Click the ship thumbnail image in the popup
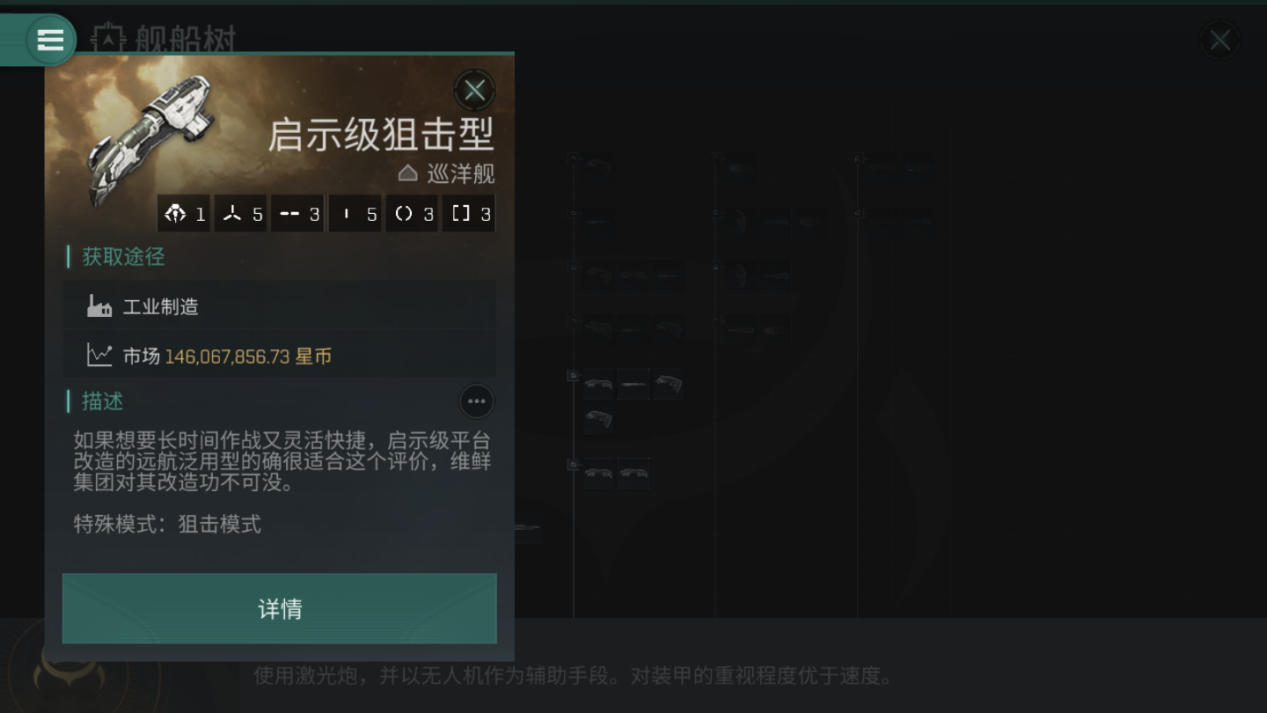Screen dimensions: 1267x713 pyautogui.click(x=150, y=140)
